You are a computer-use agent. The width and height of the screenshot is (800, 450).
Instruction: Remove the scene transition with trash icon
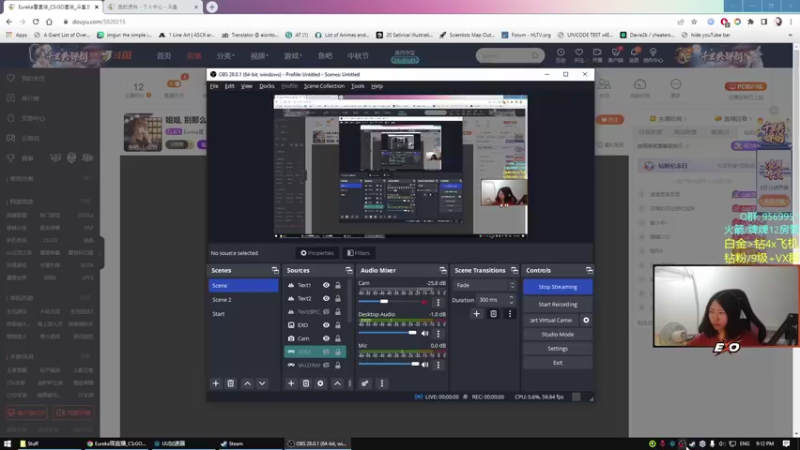(x=493, y=314)
